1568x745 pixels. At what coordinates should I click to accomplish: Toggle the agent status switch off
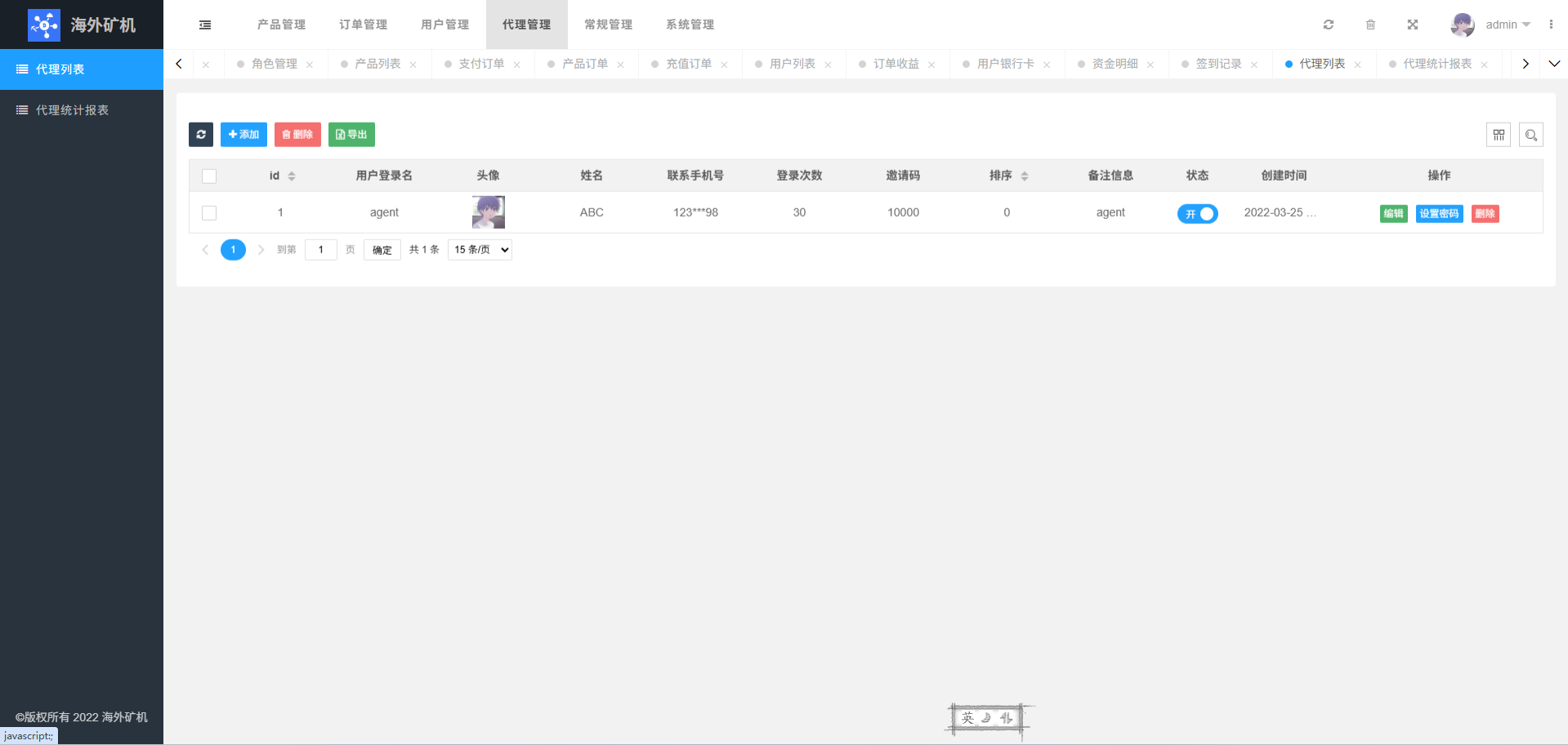click(x=1197, y=213)
